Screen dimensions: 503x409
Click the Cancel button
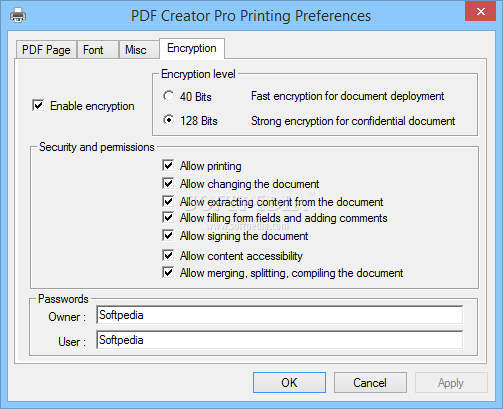tap(370, 383)
